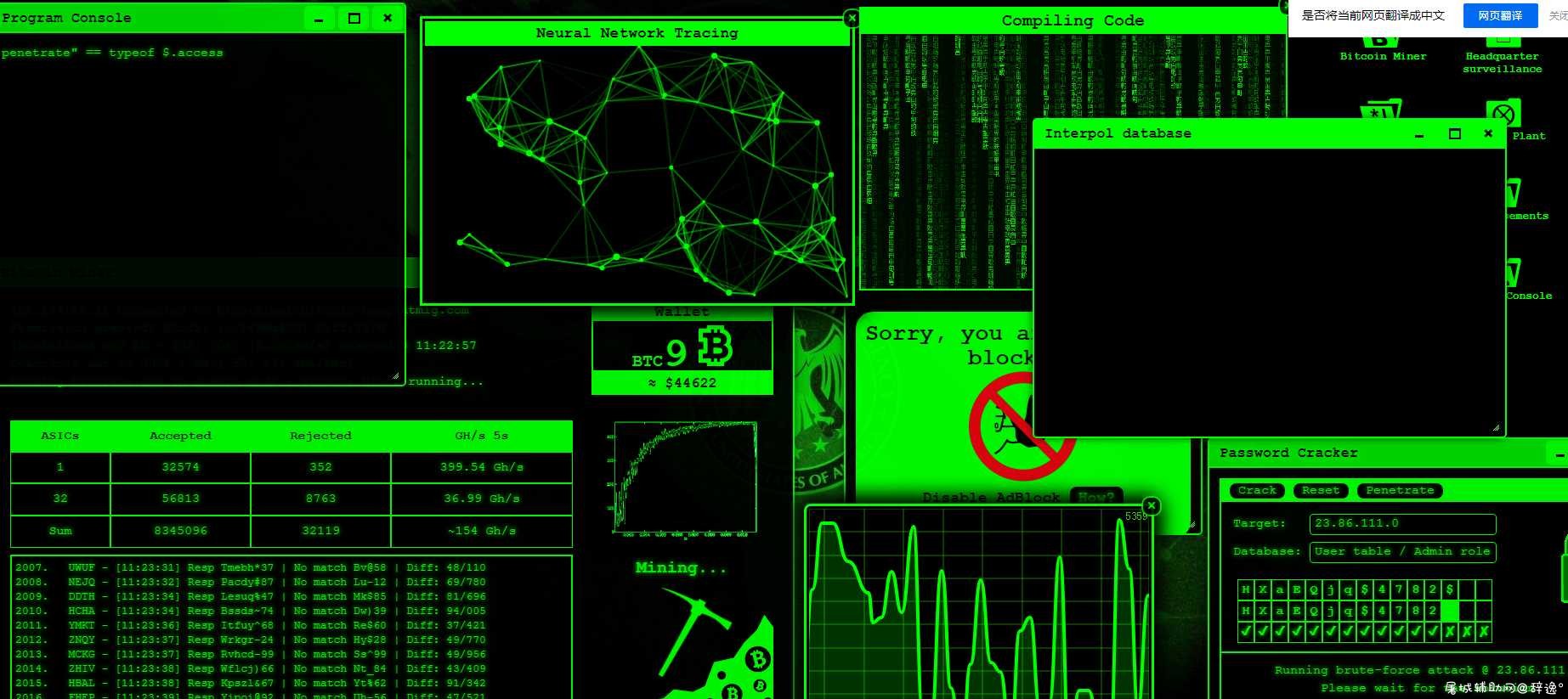Click the Penetrate button

click(x=1399, y=490)
